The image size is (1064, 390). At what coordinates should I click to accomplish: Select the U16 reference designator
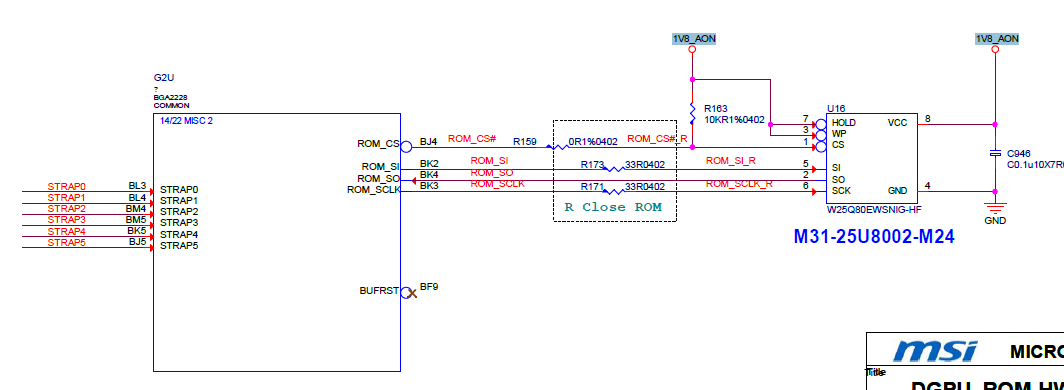point(836,109)
